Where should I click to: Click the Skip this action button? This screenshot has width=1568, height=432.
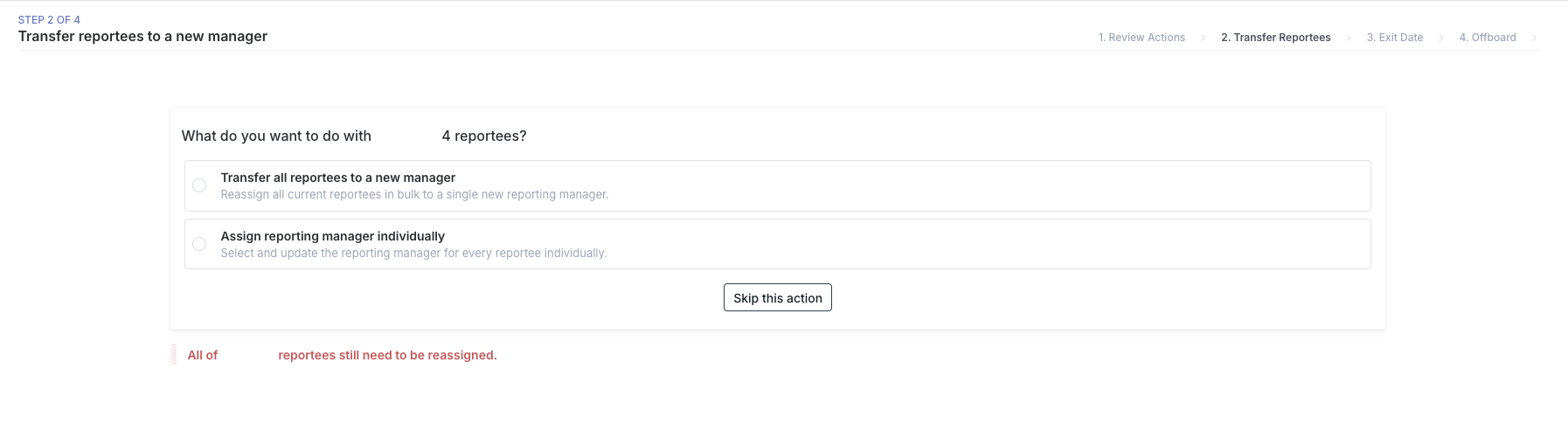(x=777, y=298)
